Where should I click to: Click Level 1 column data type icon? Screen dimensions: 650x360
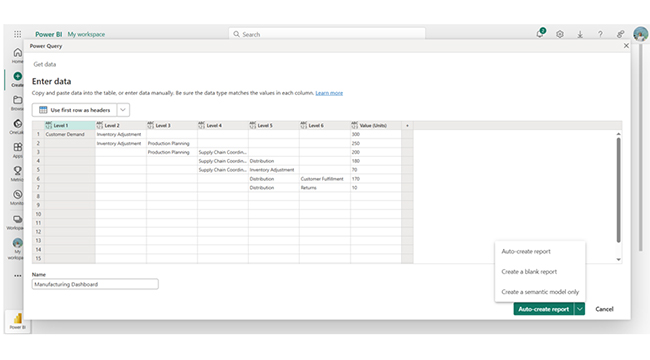(49, 125)
